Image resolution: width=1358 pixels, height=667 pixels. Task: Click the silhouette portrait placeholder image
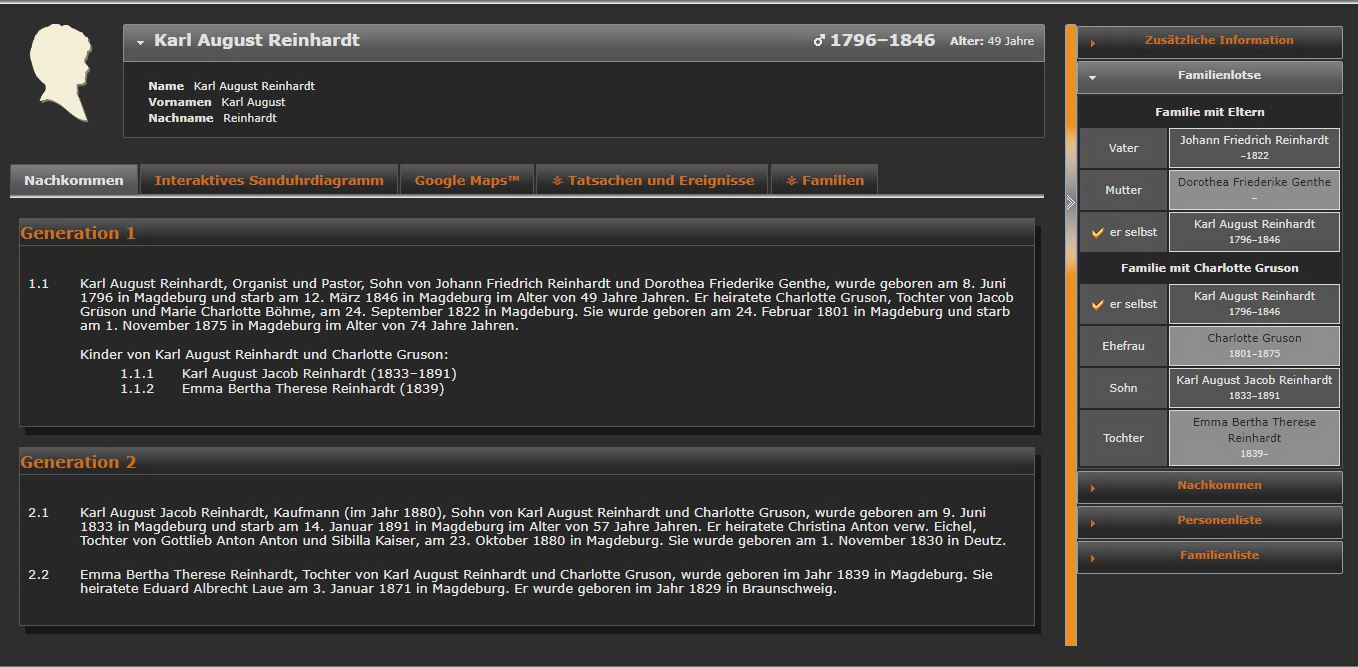[x=63, y=75]
